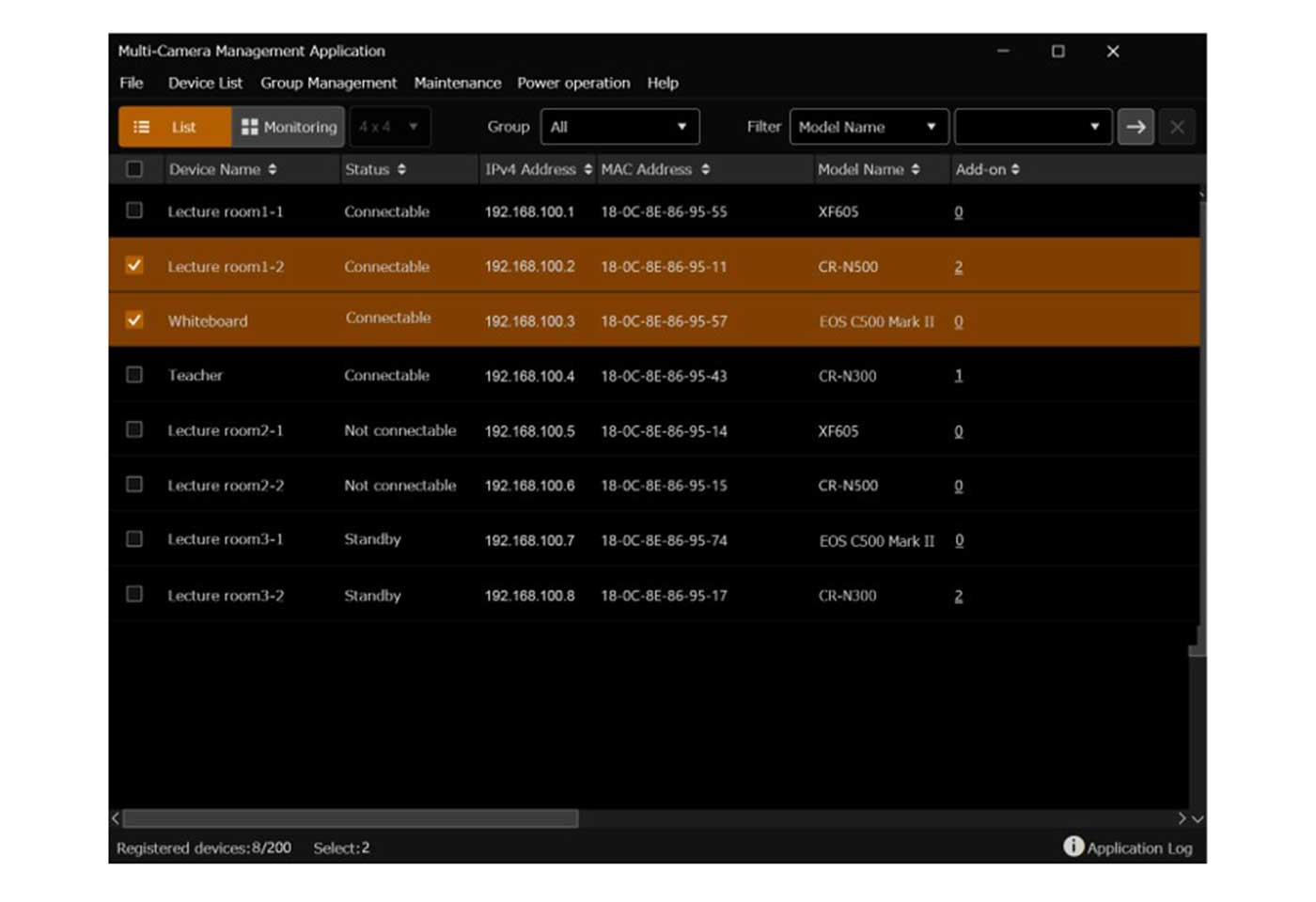This screenshot has width=1316, height=902.
Task: Sort by the Add-on column arrows
Action: coord(1016,169)
